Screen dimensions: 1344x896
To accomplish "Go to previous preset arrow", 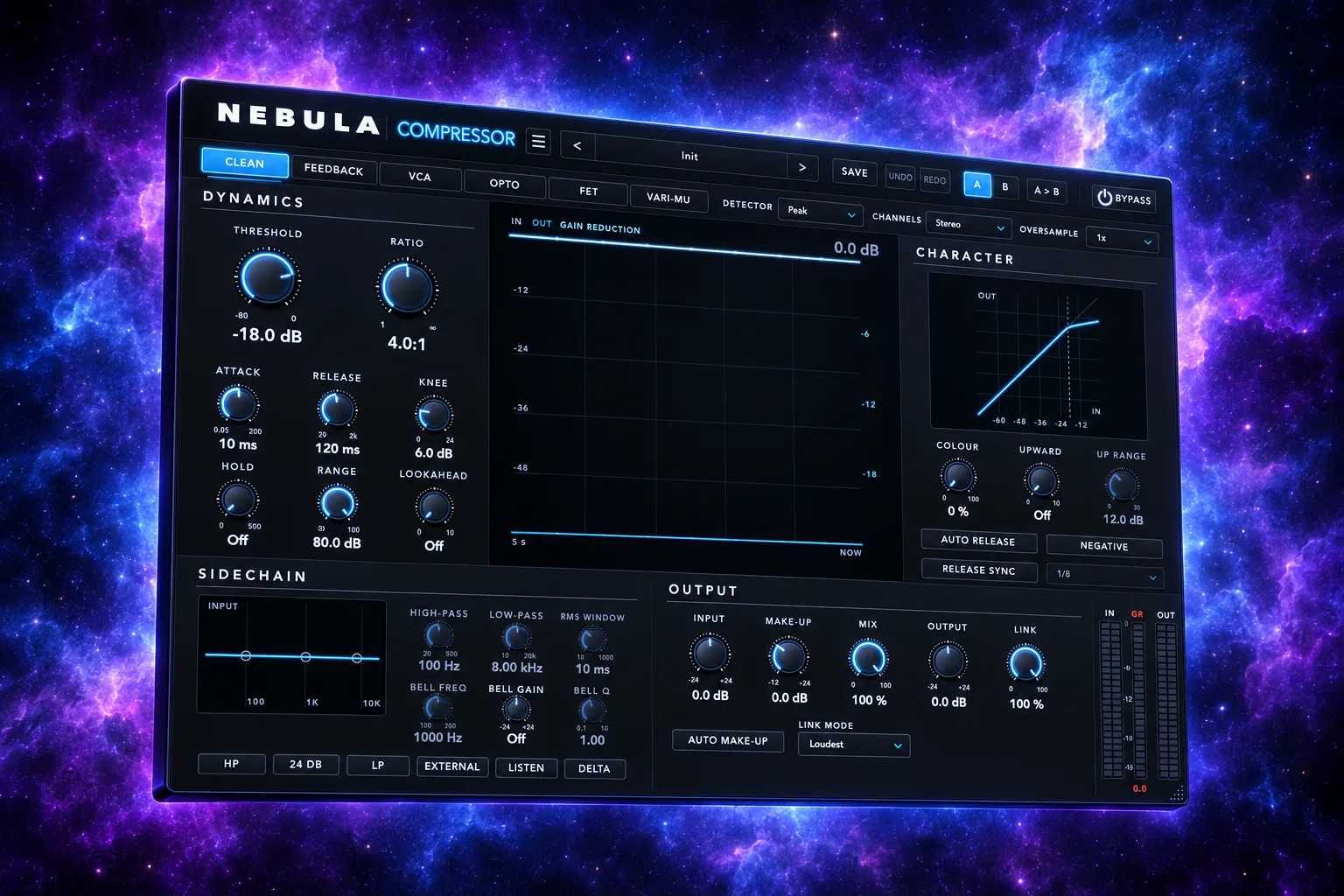I will point(577,145).
